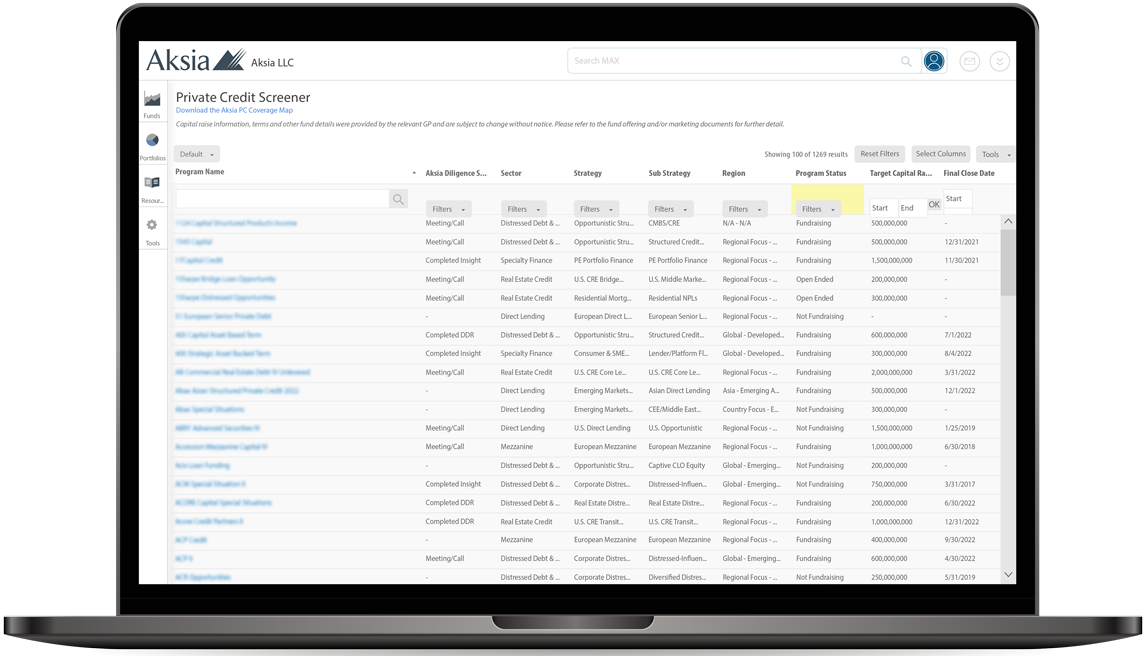The height and width of the screenshot is (656, 1148).
Task: Click the Sub Strategy column header
Action: [669, 174]
